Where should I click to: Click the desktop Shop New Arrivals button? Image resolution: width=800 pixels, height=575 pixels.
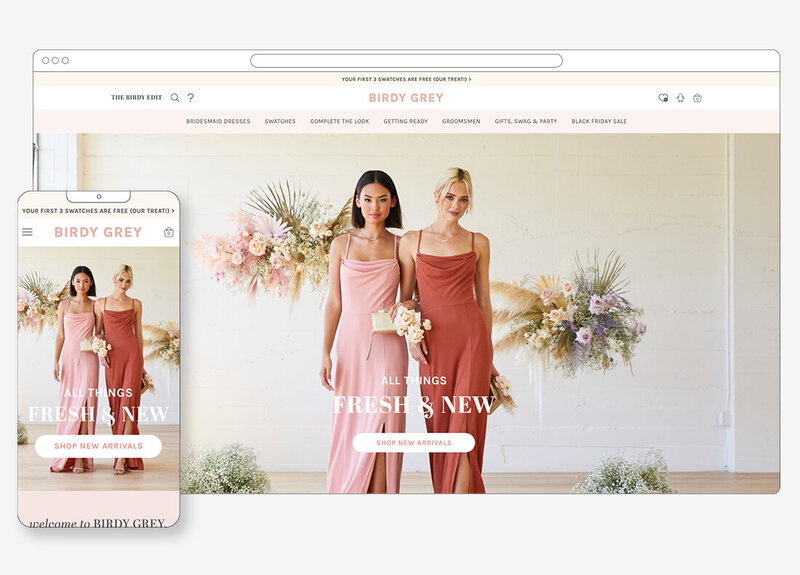[413, 442]
